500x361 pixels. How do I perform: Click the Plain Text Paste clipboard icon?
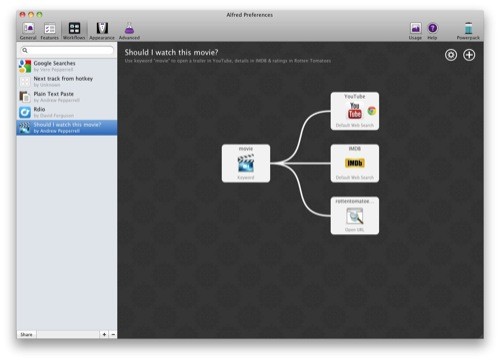(x=25, y=97)
